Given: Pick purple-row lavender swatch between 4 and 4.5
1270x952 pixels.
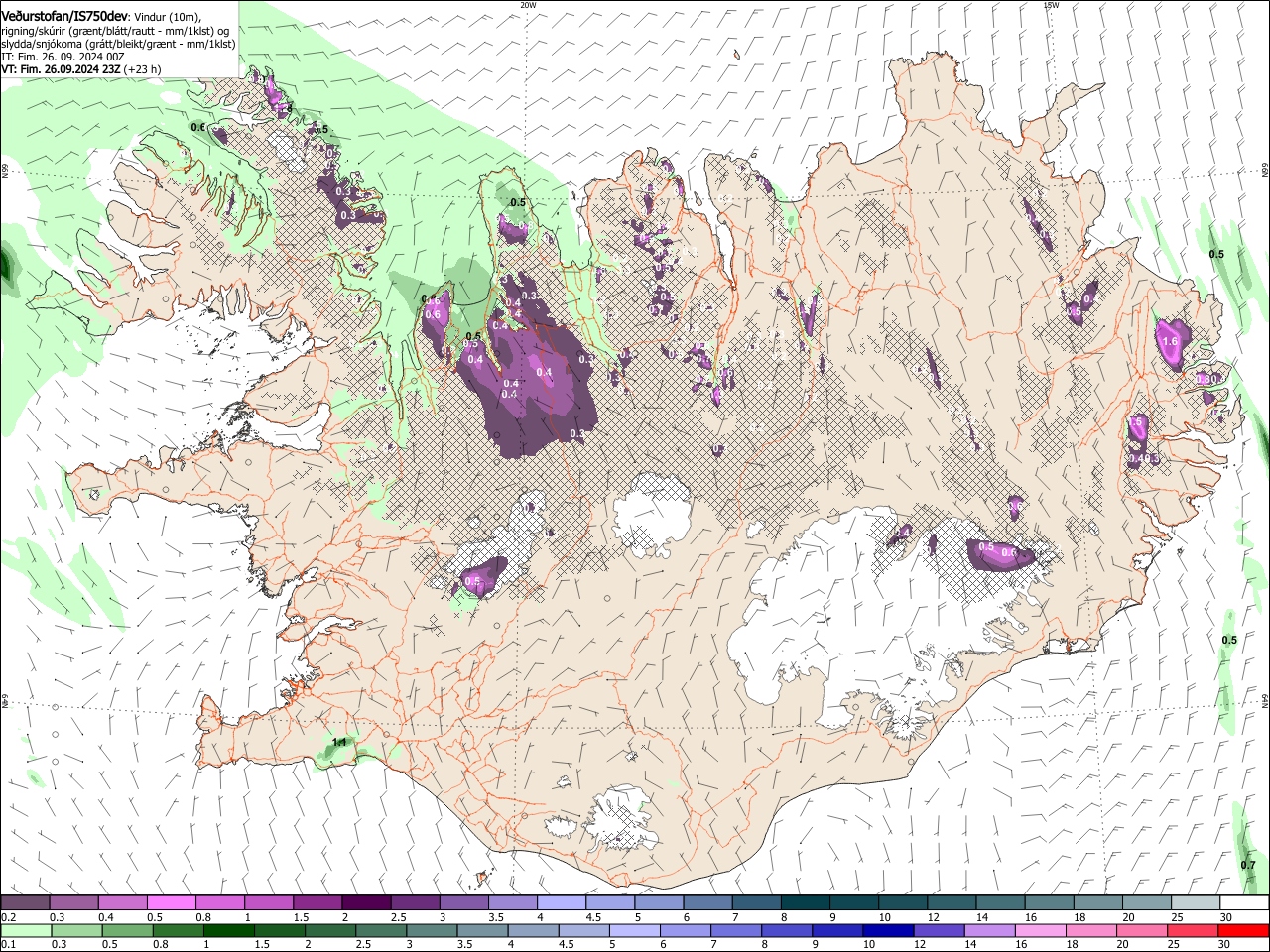Looking at the screenshot, I should tap(562, 903).
